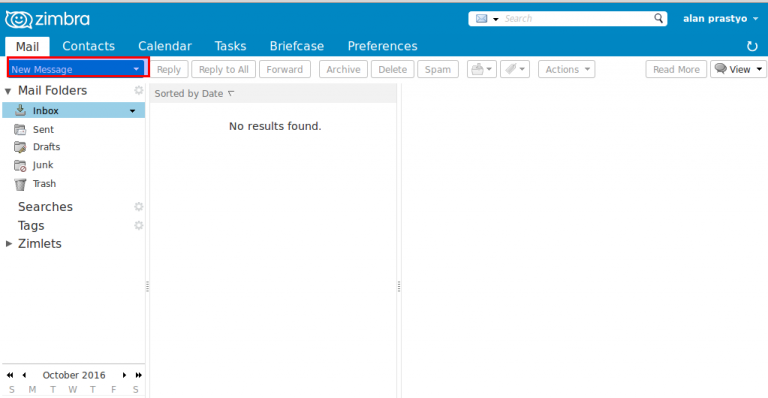Expand the Zimlets section
768x398 pixels.
(8, 243)
